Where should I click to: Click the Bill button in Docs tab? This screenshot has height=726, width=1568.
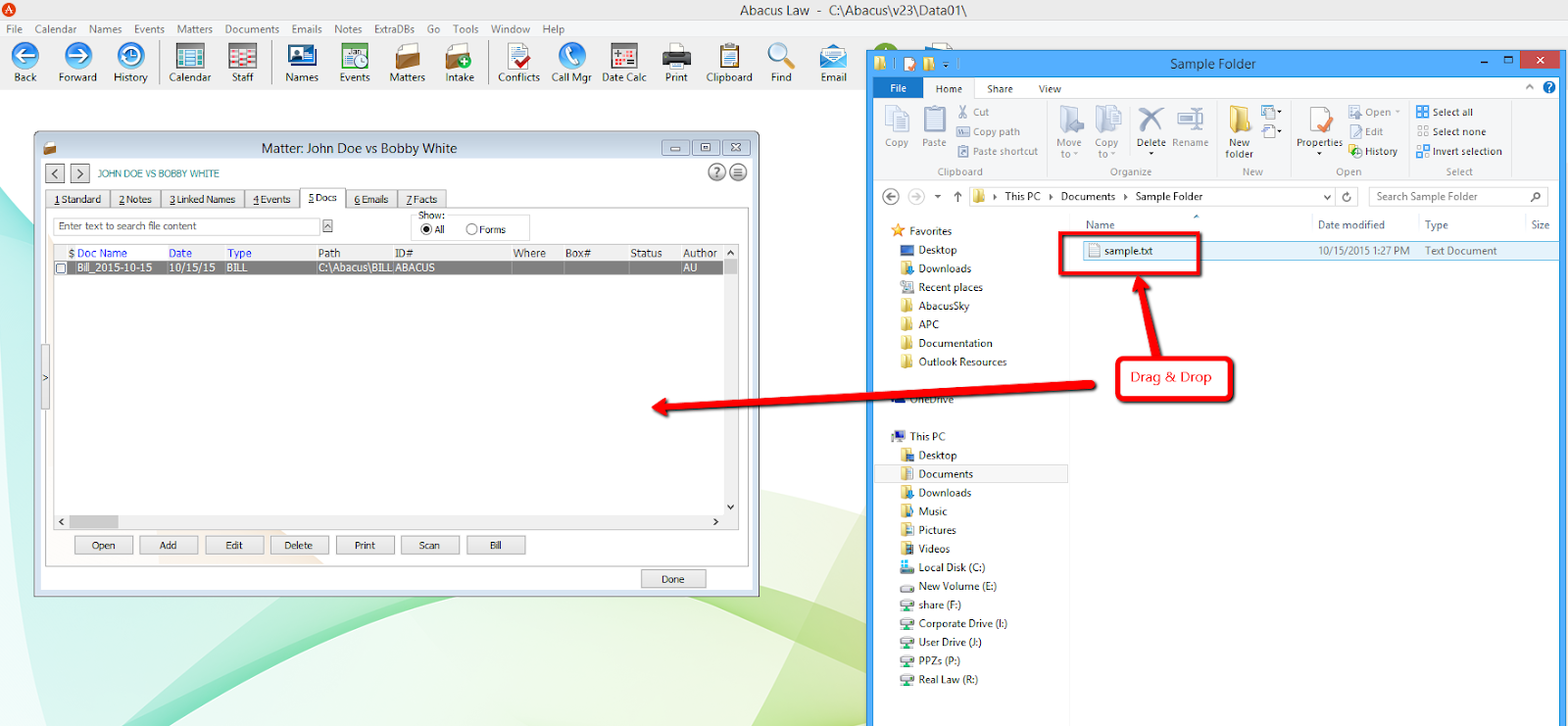496,546
